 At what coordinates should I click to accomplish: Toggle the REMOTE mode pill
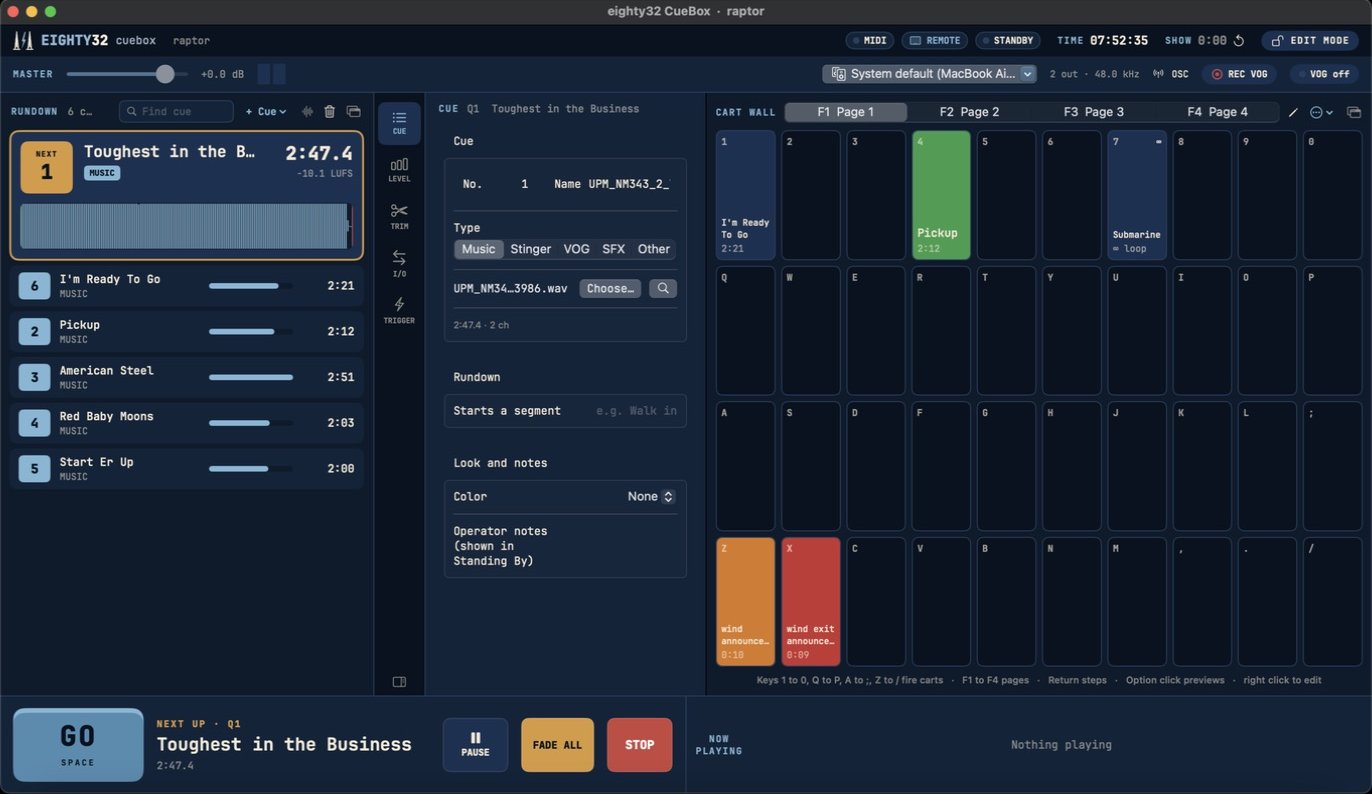935,41
